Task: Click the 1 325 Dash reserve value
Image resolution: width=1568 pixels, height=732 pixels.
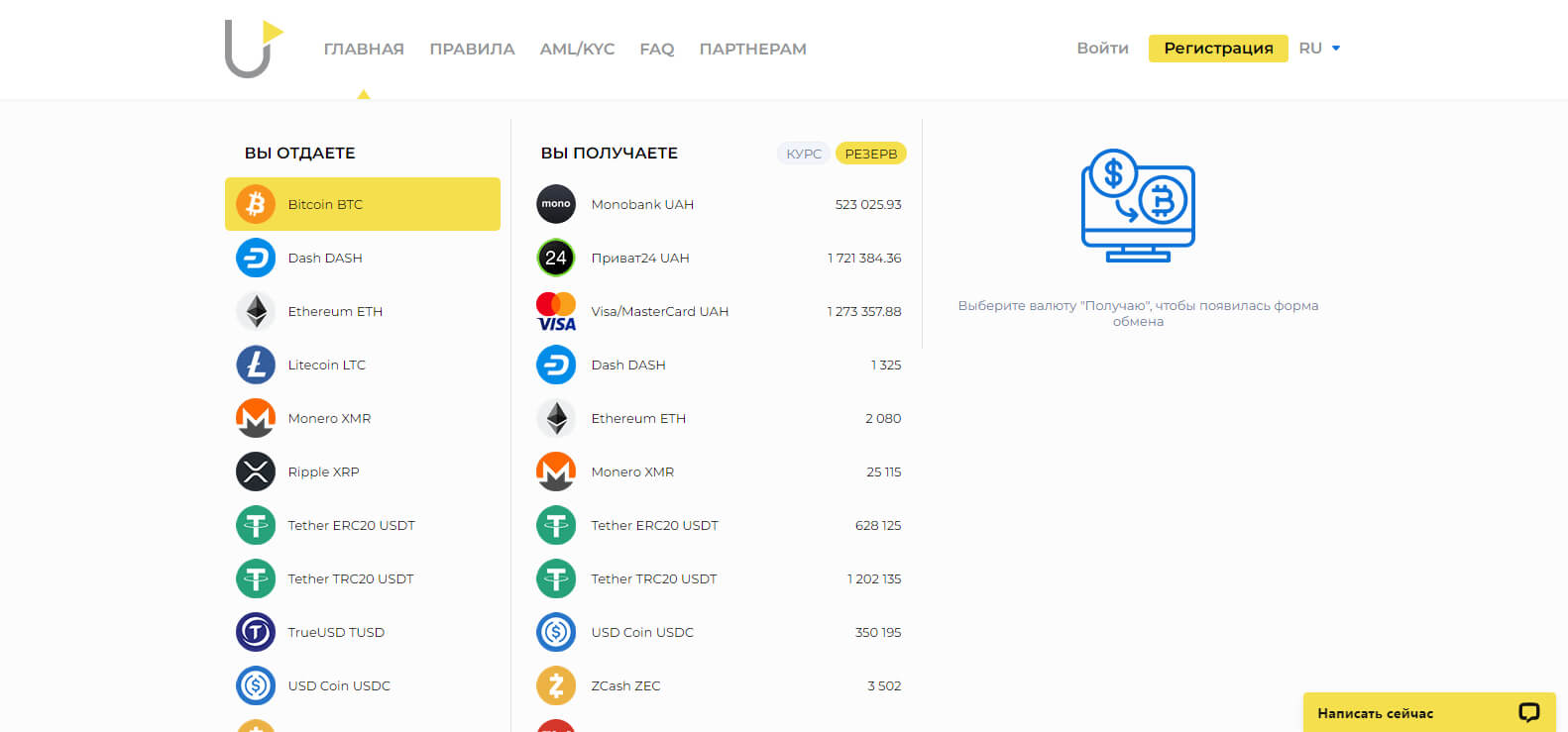Action: click(x=886, y=365)
